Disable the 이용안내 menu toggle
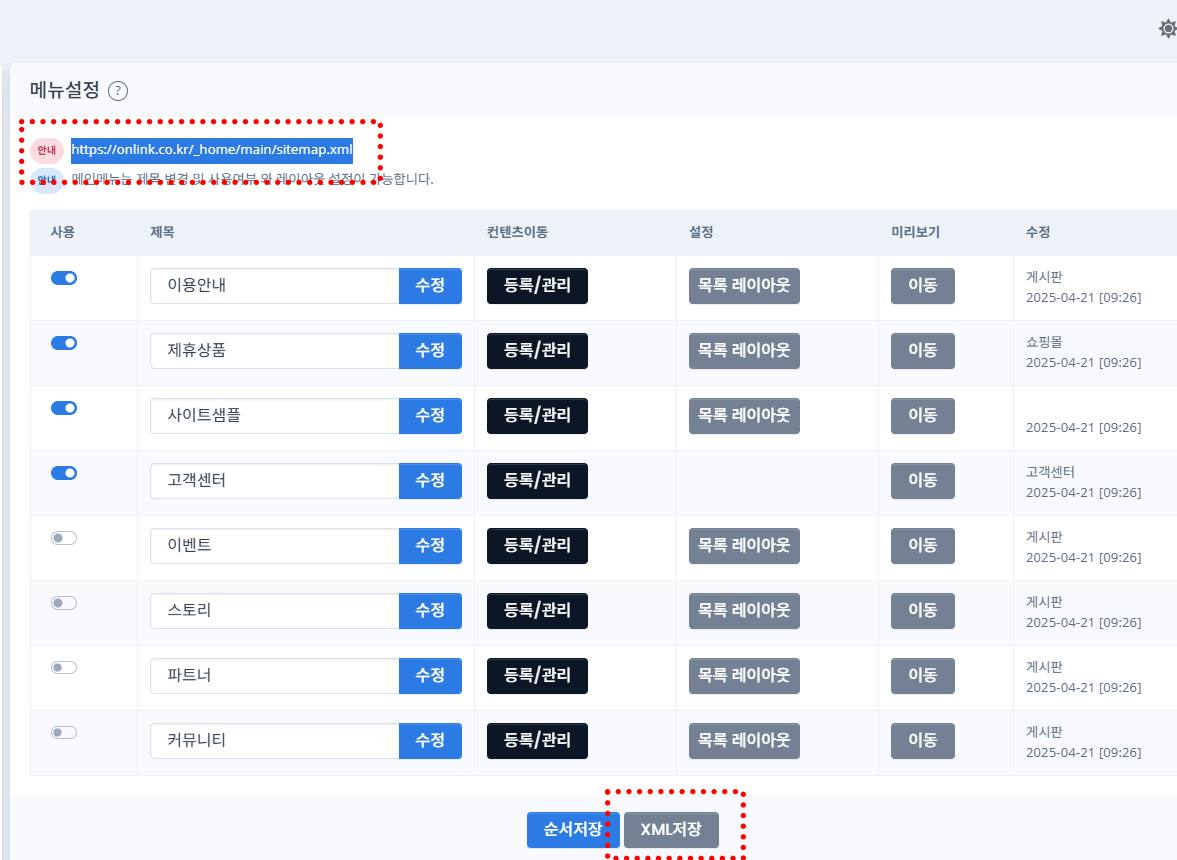The image size is (1177, 860). pos(64,278)
